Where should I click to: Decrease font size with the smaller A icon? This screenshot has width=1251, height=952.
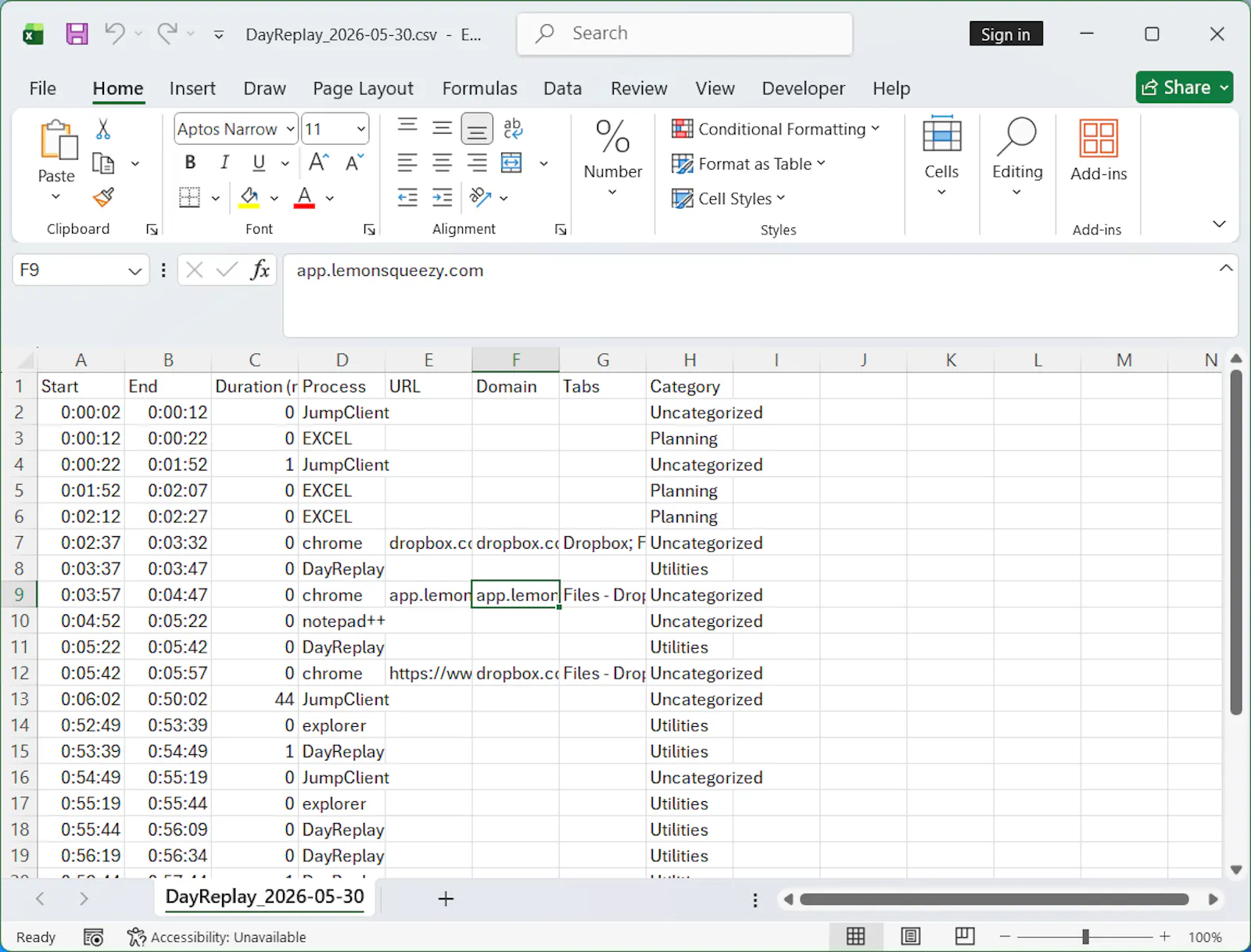[354, 163]
